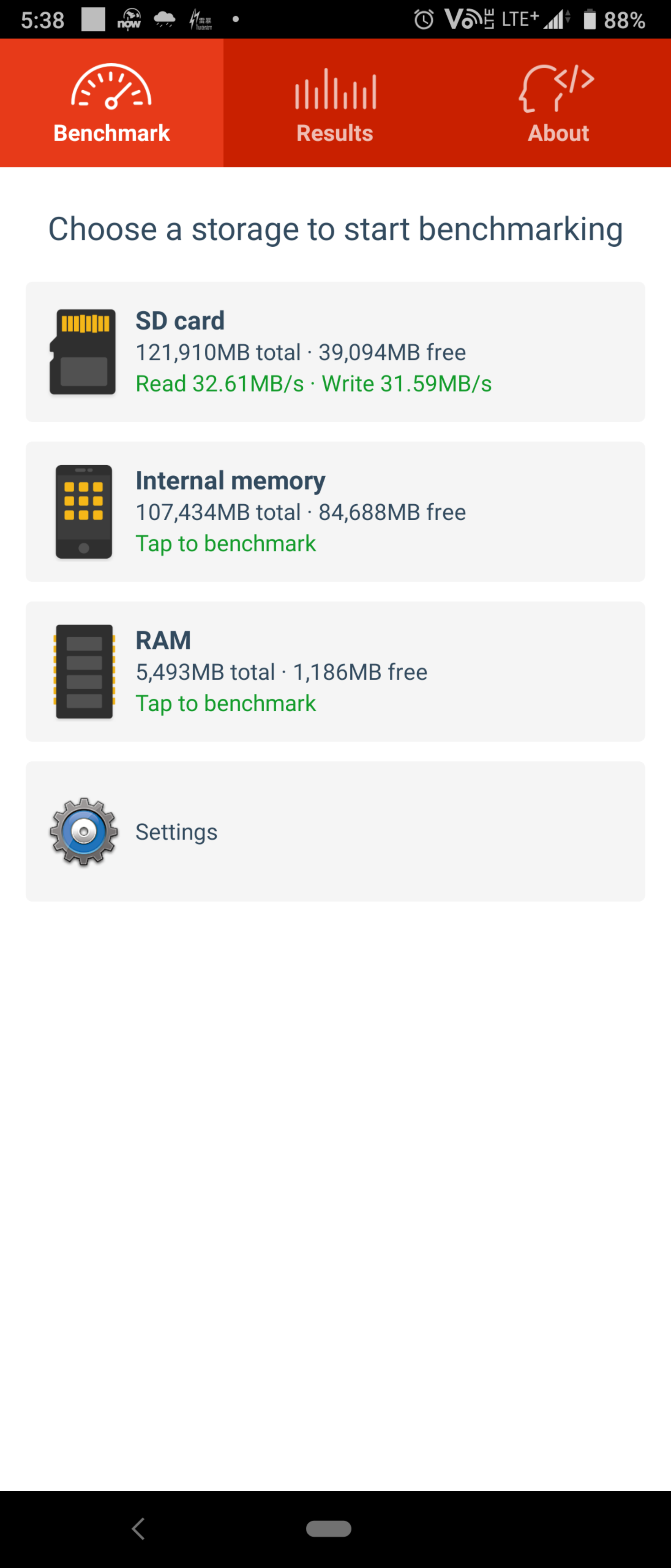Tap the battery status icon

[x=589, y=20]
